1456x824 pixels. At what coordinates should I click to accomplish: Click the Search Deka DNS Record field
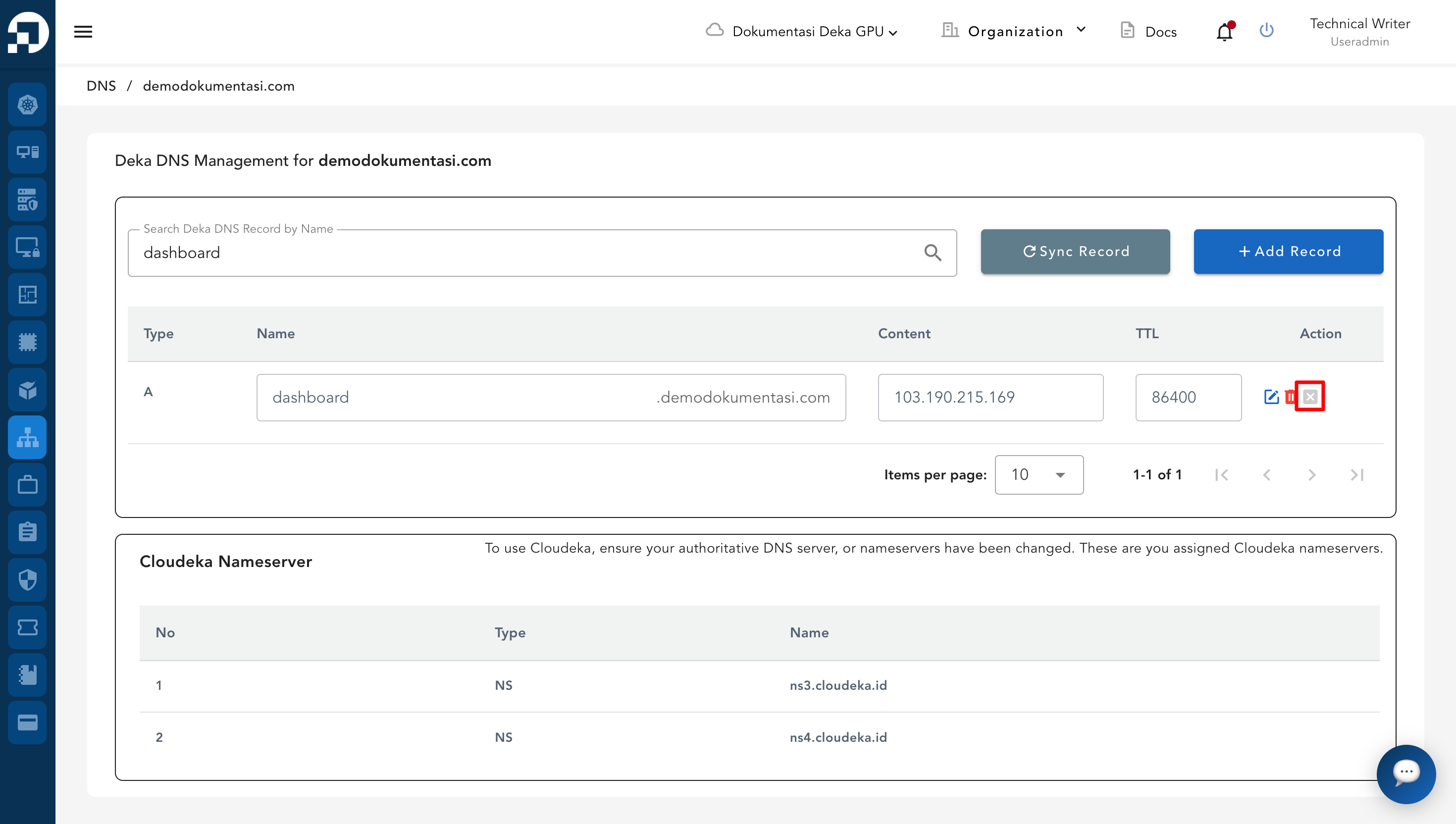click(526, 253)
